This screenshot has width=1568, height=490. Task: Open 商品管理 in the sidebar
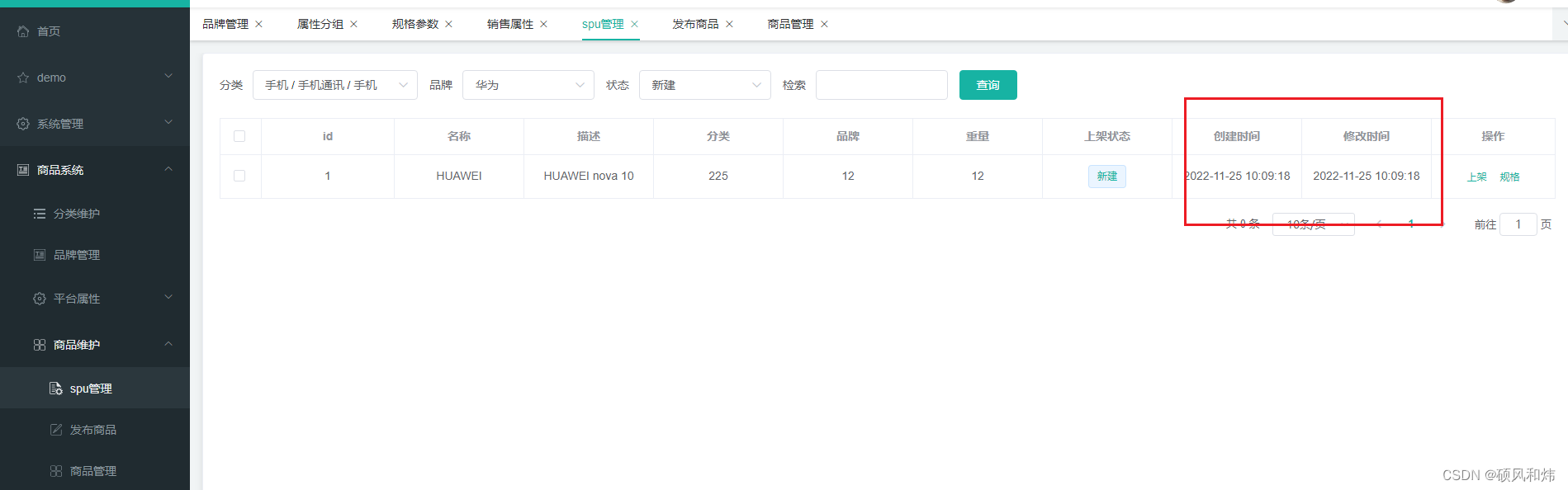point(95,471)
